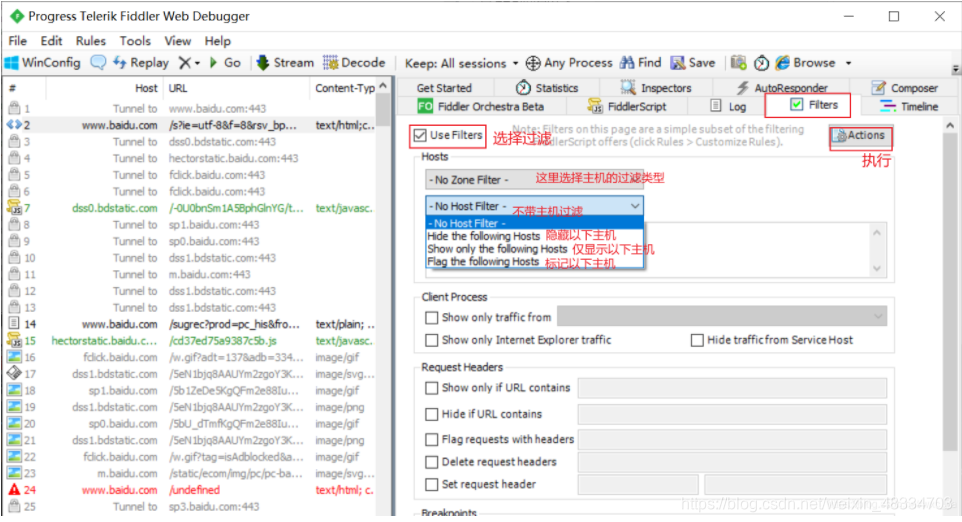The image size is (962, 522).
Task: Check Hide if URL contains
Action: tap(432, 414)
